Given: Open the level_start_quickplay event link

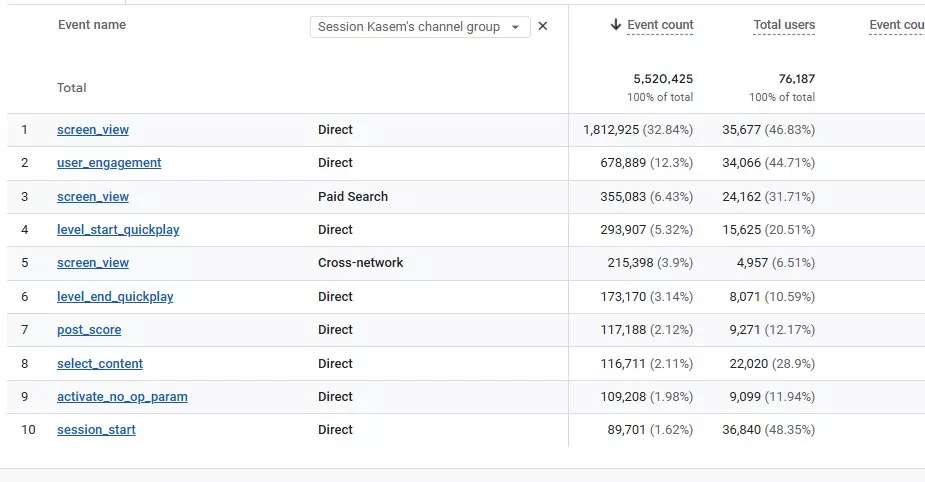Looking at the screenshot, I should click(x=118, y=230).
